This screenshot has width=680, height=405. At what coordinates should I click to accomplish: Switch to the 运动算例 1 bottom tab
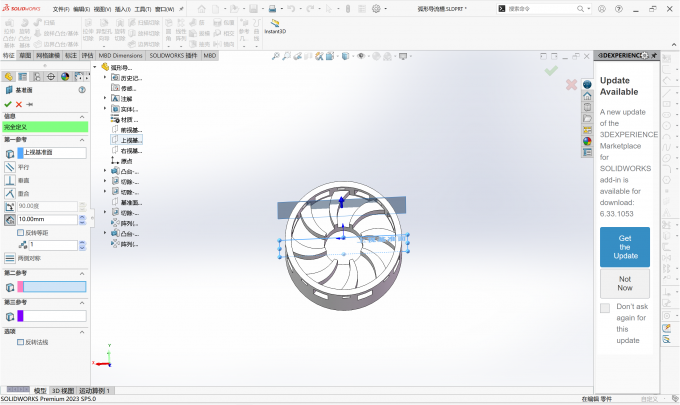coord(95,391)
